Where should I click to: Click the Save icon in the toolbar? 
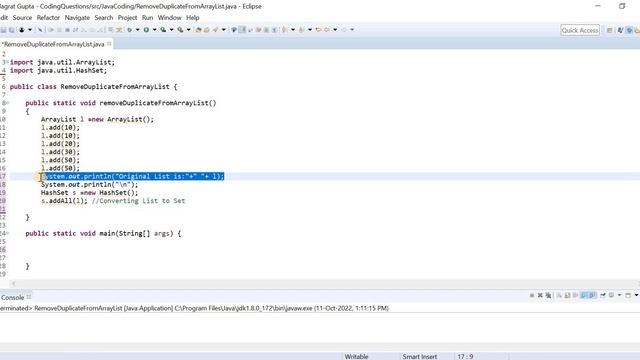pos(3,30)
